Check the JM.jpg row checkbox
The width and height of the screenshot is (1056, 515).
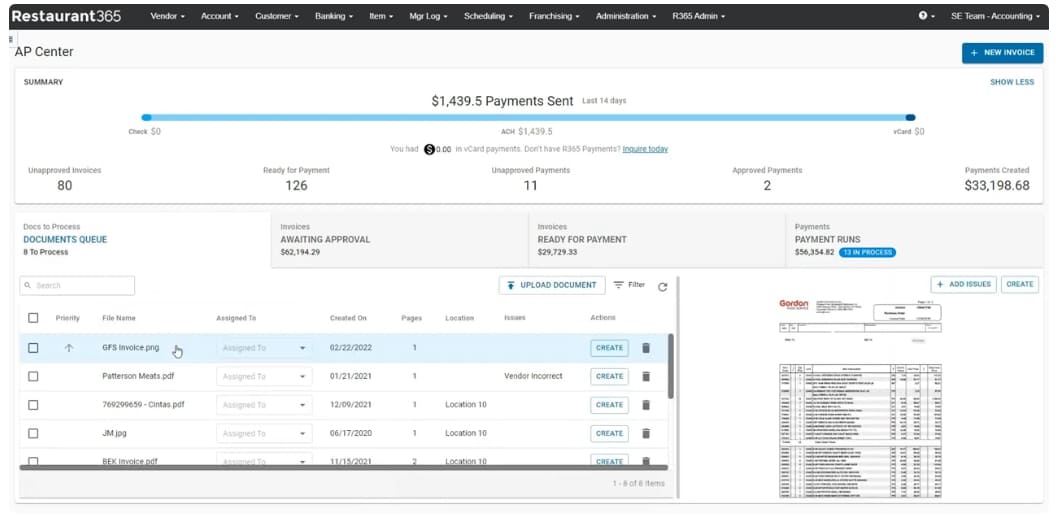[33, 434]
